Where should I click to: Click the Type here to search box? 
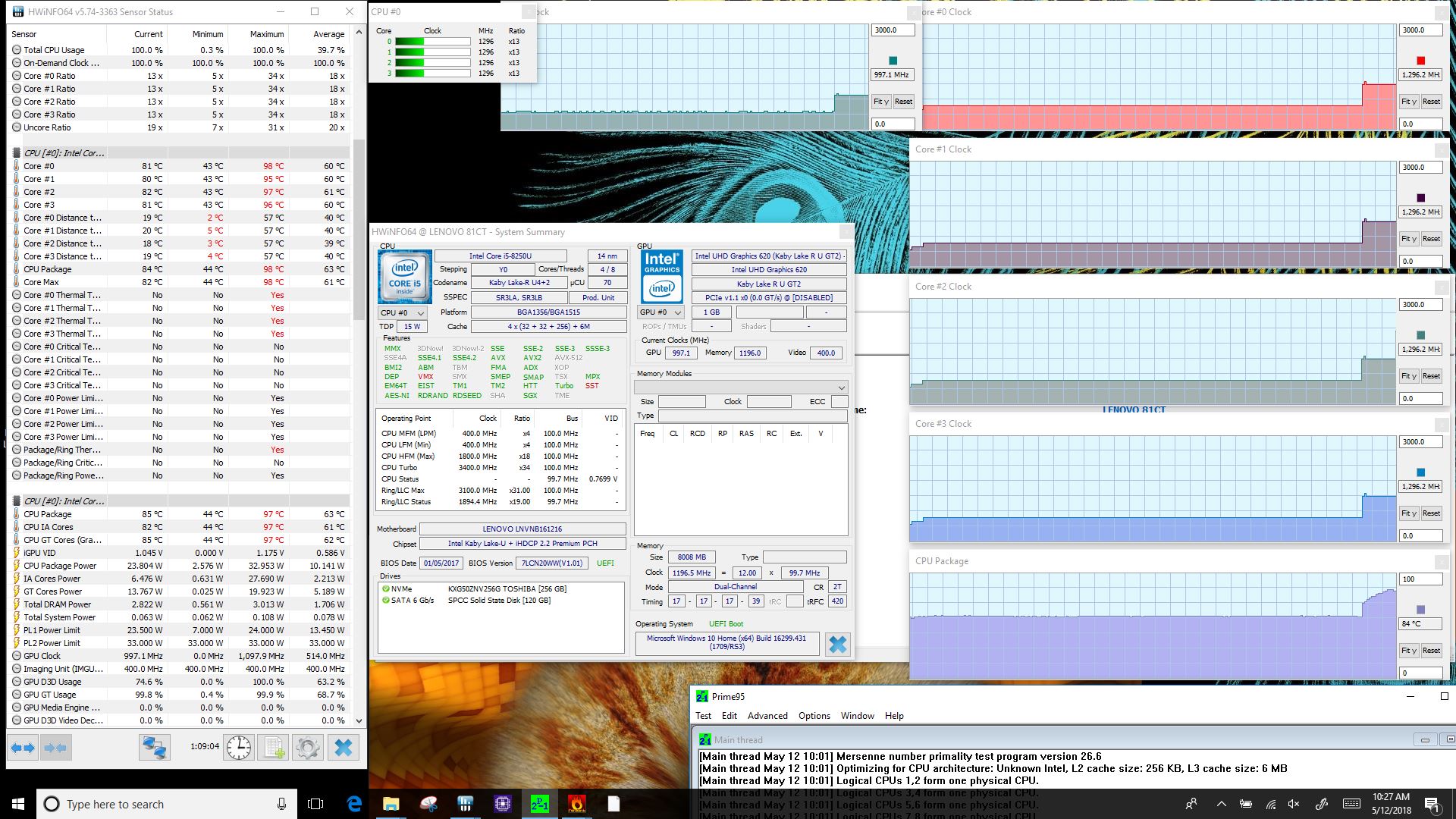pyautogui.click(x=167, y=804)
